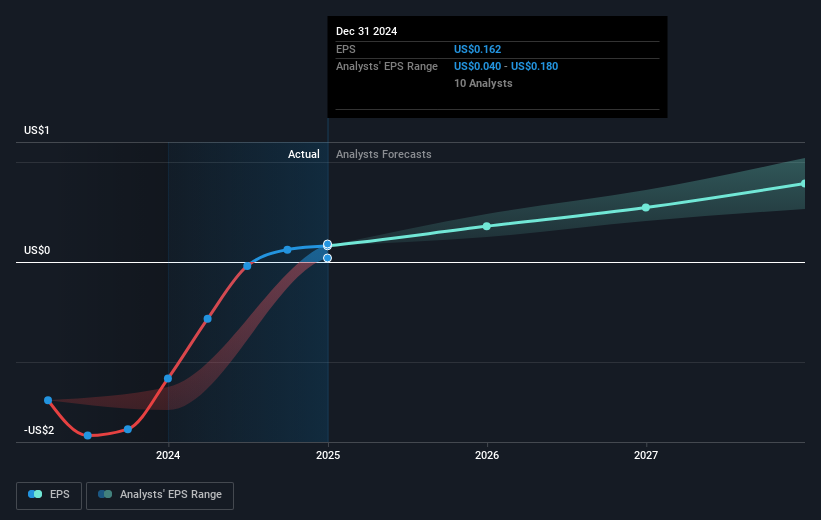Viewport: 821px width, 520px height.
Task: Click the EPS point left of the 2024 gridline
Action: 128,429
